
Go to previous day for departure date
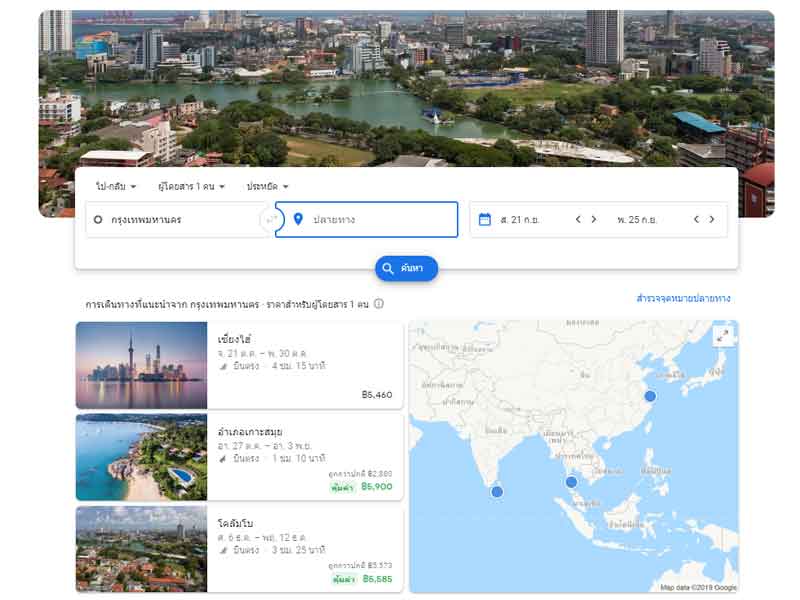pos(578,219)
